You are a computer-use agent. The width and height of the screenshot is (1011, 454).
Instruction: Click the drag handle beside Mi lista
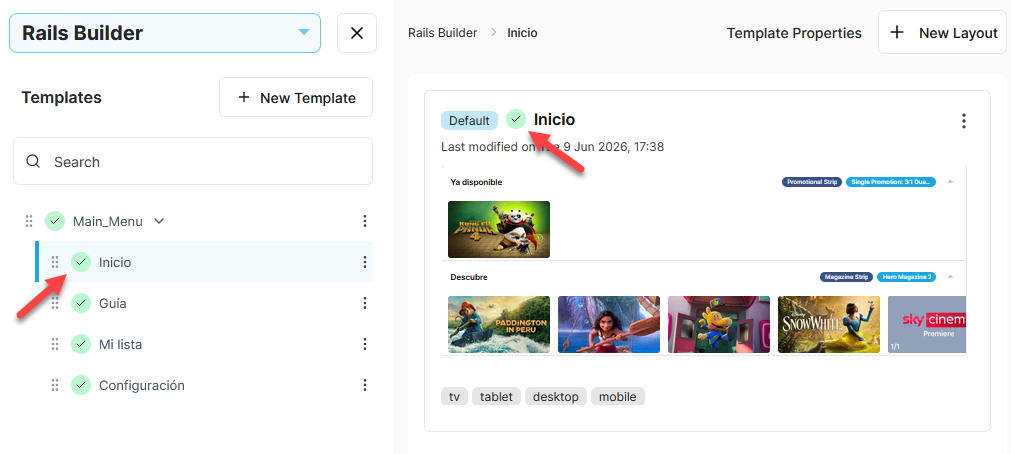pos(55,344)
